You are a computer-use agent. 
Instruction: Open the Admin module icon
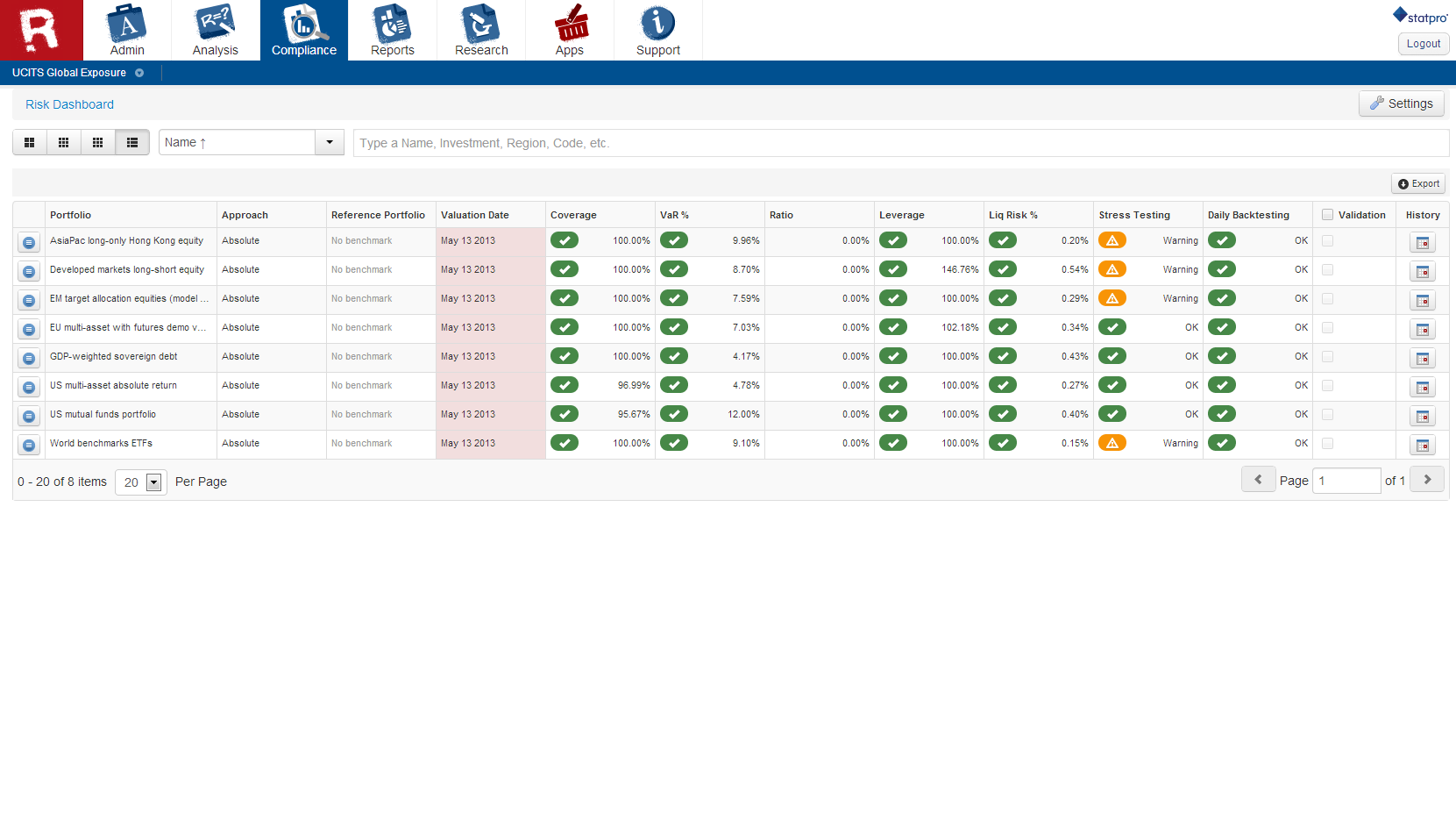pos(127,30)
